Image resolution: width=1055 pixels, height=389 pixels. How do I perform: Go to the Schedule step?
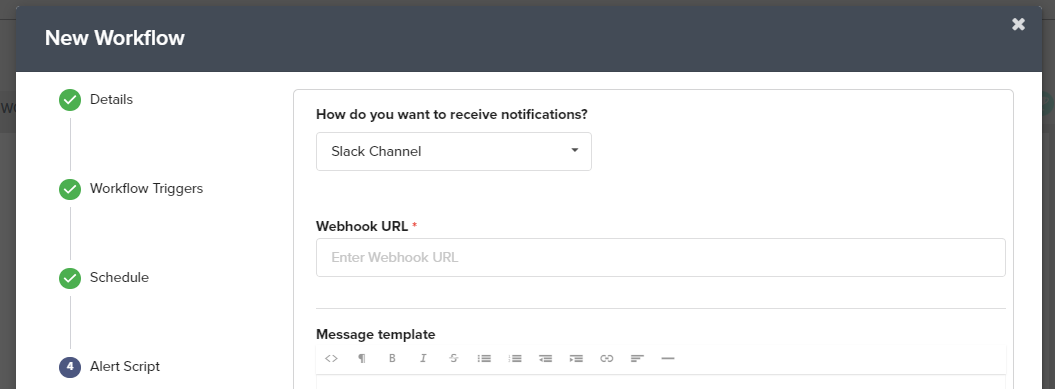click(120, 277)
